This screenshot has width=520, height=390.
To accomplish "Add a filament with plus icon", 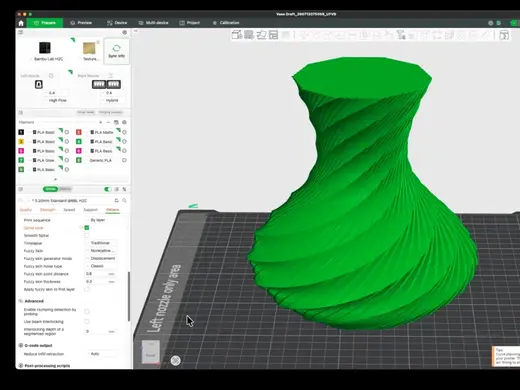I will point(101,122).
